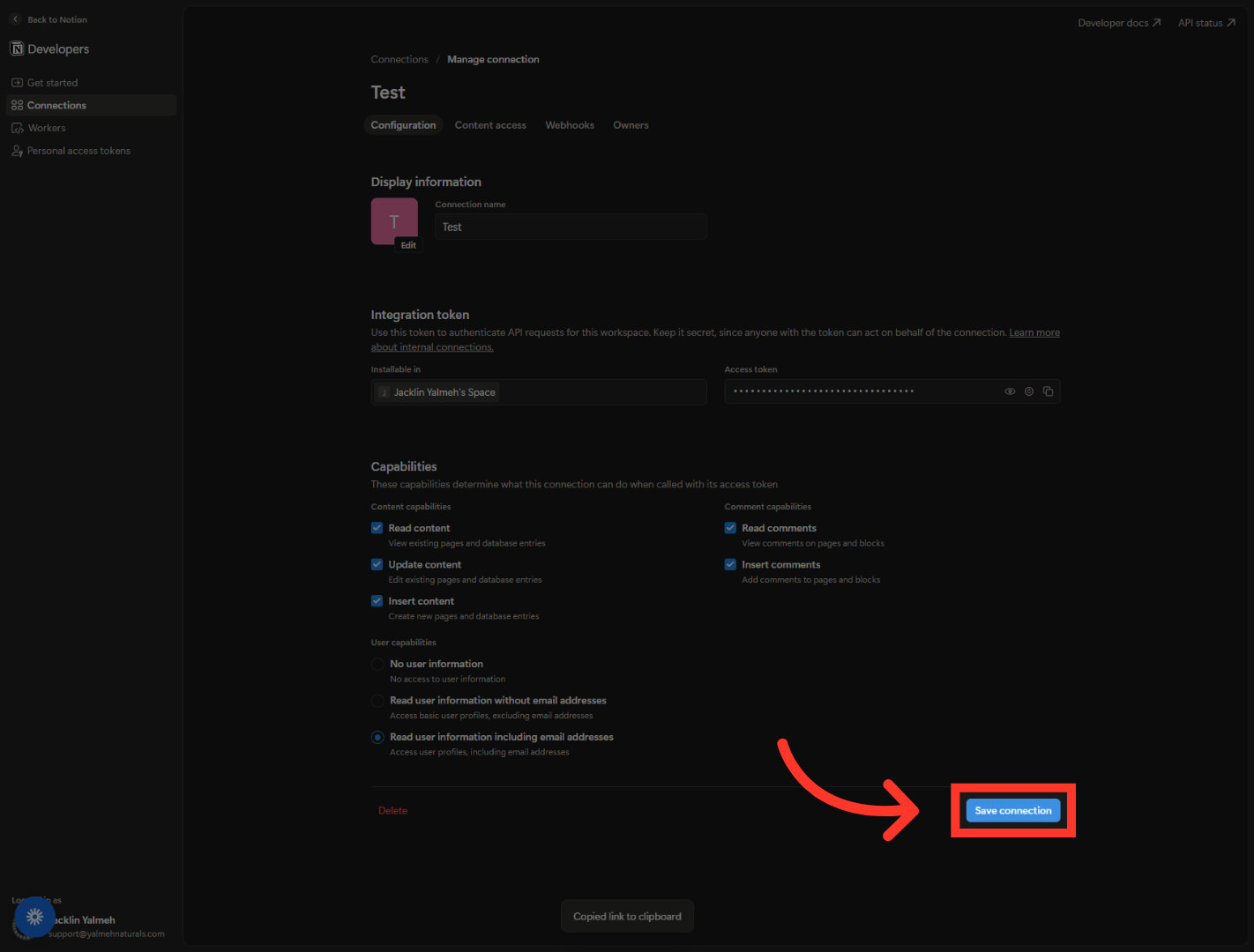
Task: Select the No user information radio button
Action: tap(377, 664)
